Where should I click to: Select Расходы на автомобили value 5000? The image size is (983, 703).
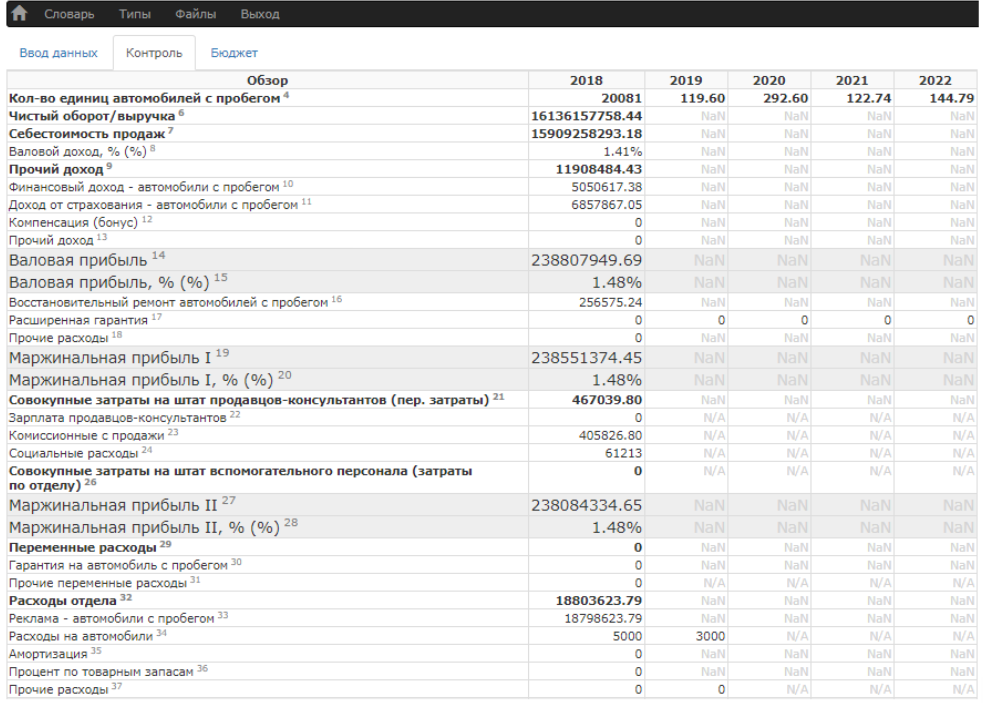tap(628, 636)
